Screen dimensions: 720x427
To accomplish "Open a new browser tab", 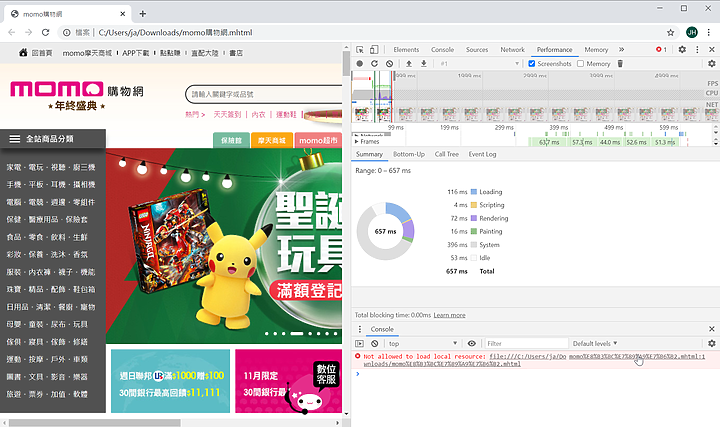I will 142,14.
